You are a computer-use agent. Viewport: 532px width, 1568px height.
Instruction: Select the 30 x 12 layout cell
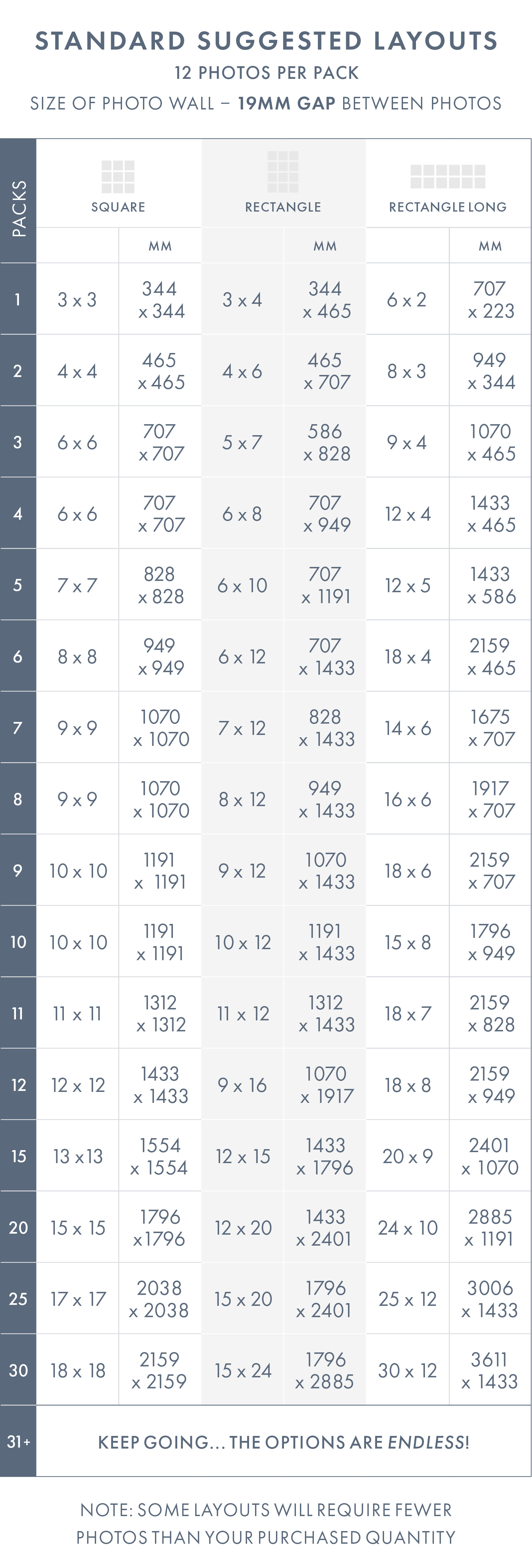(407, 1370)
